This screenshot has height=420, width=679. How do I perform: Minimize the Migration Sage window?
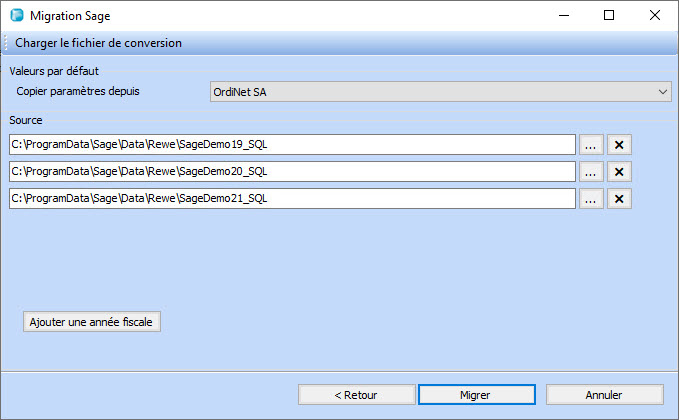click(563, 15)
